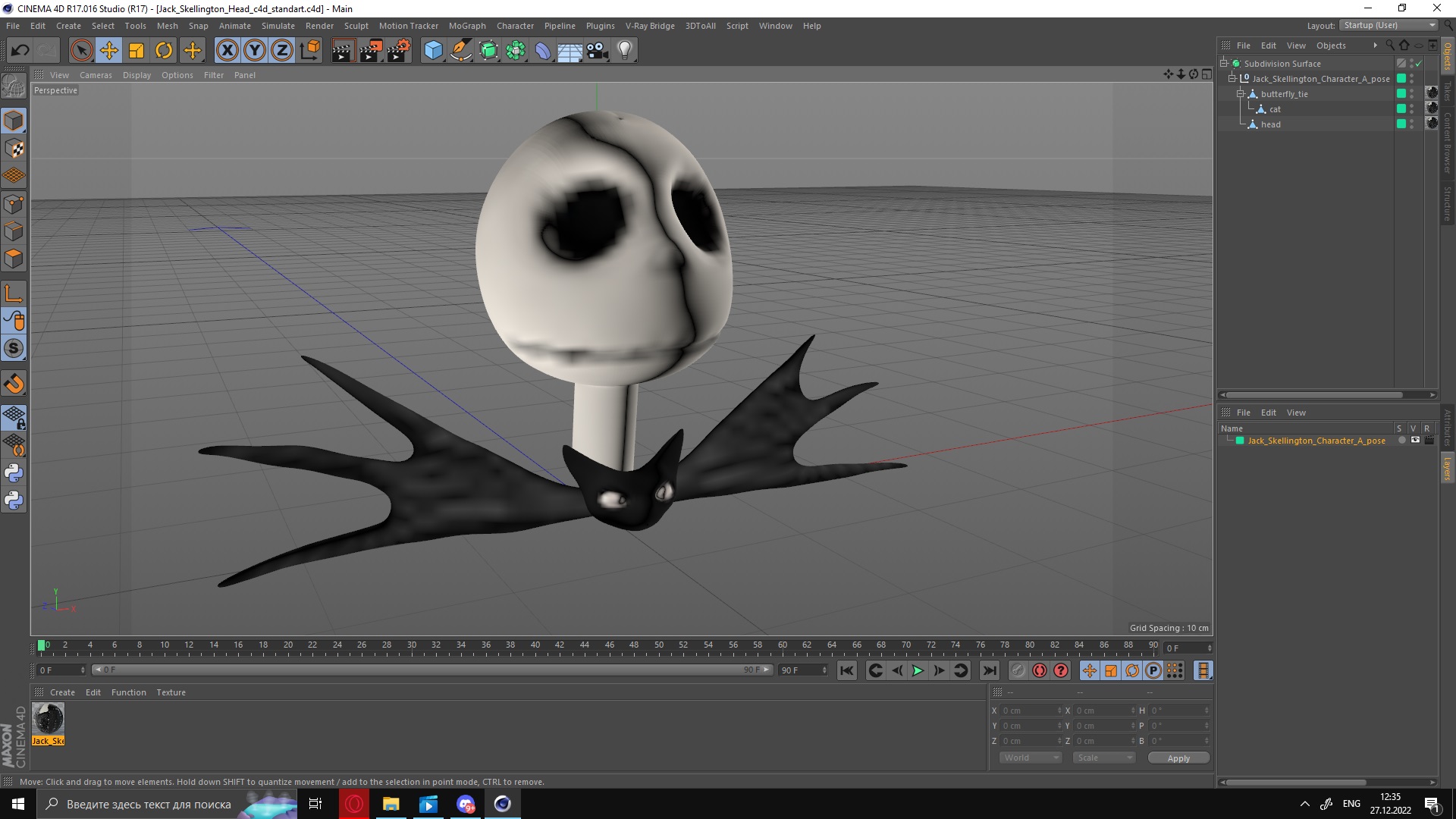Toggle Y axis lock
Viewport: 1456px width, 819px height.
click(x=255, y=51)
